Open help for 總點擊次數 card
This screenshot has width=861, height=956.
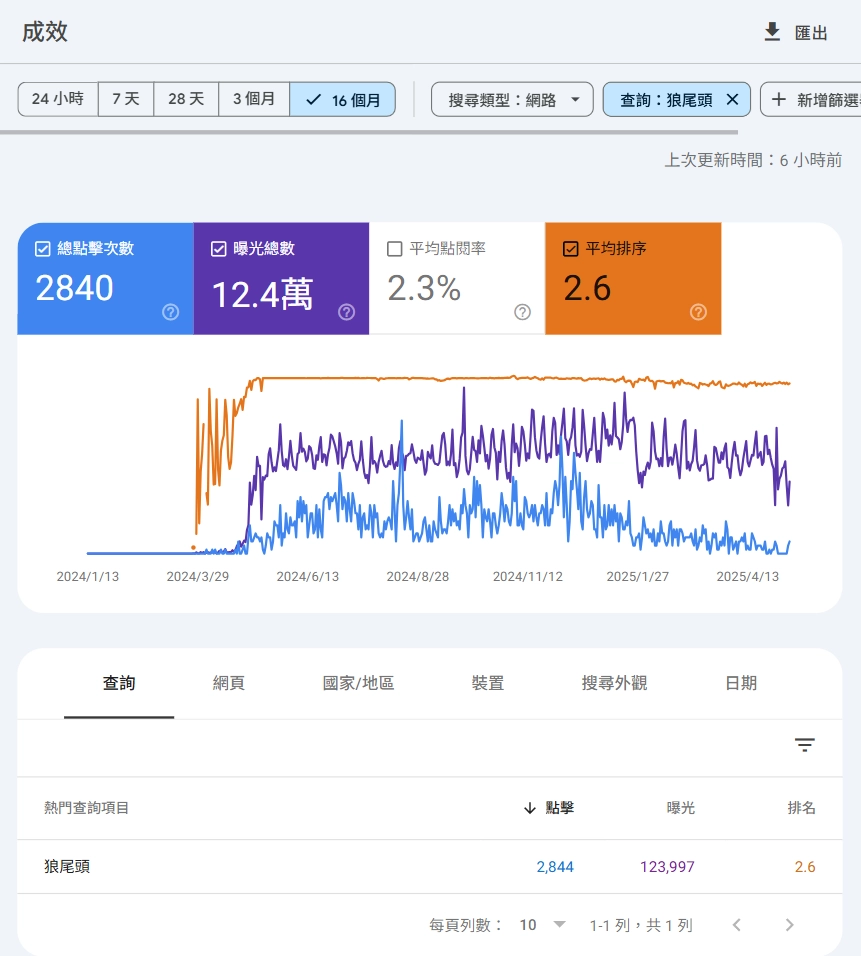(171, 312)
